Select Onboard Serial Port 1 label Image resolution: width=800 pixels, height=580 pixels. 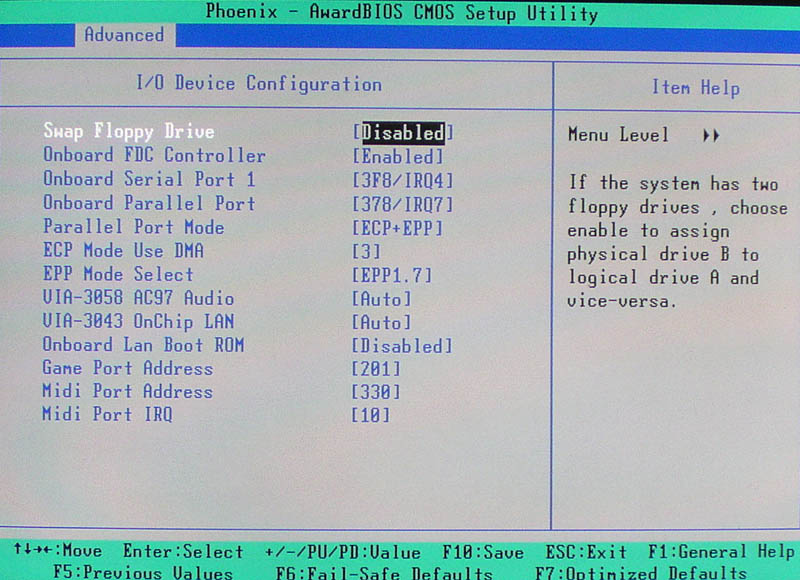tap(149, 179)
